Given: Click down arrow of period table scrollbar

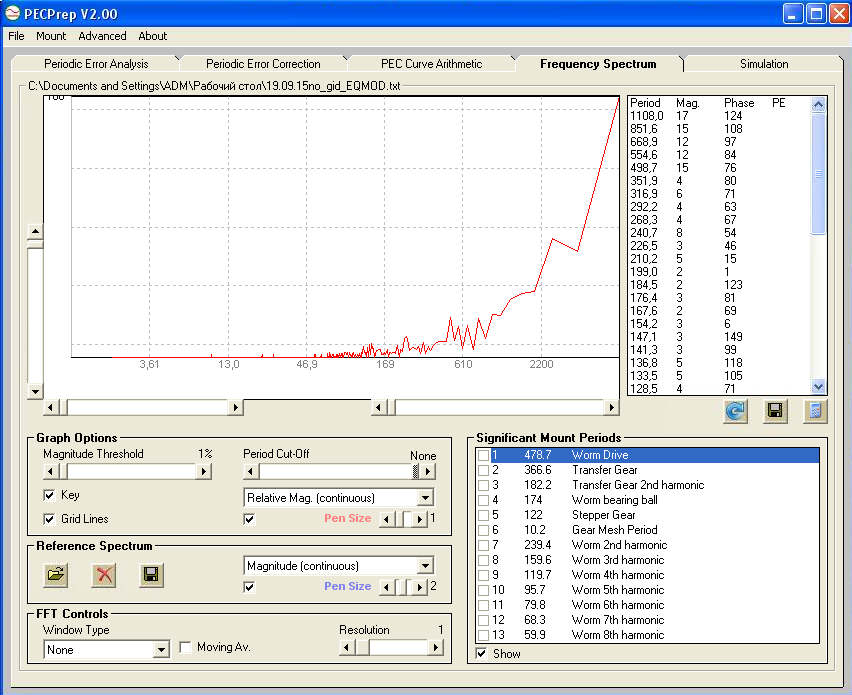Looking at the screenshot, I should click(818, 387).
